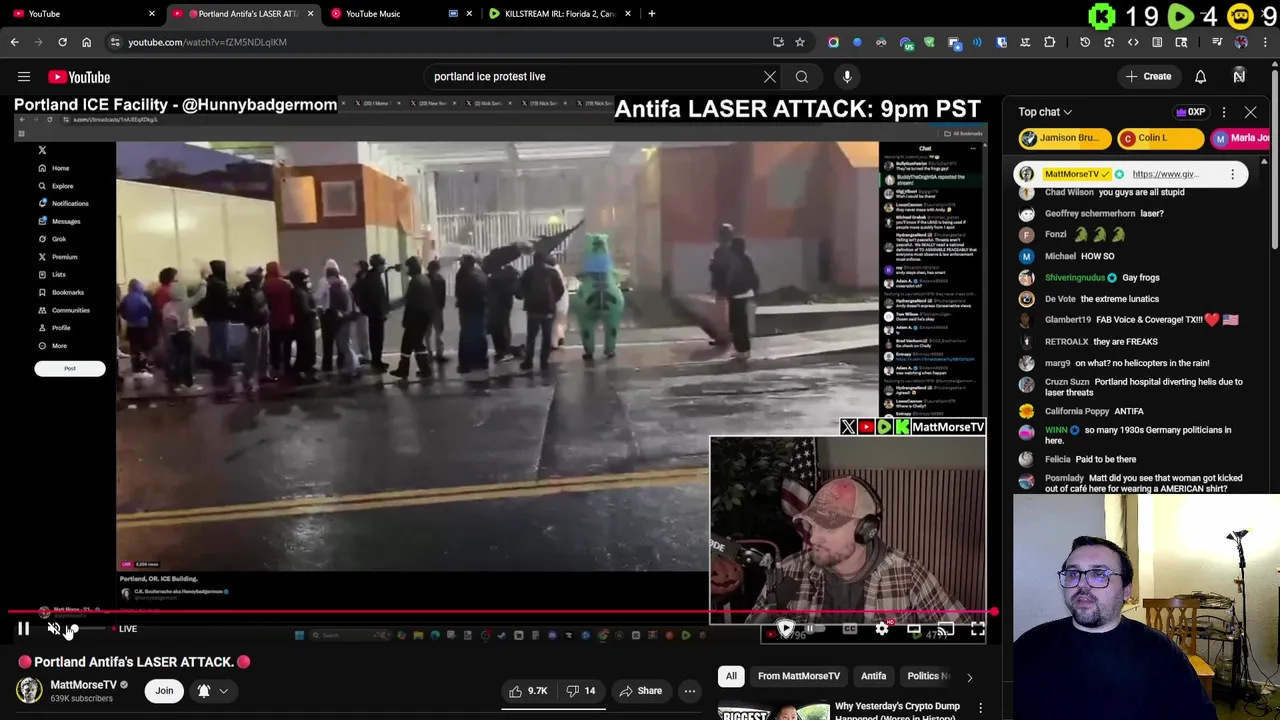Open the account avatar menu

1239,77
